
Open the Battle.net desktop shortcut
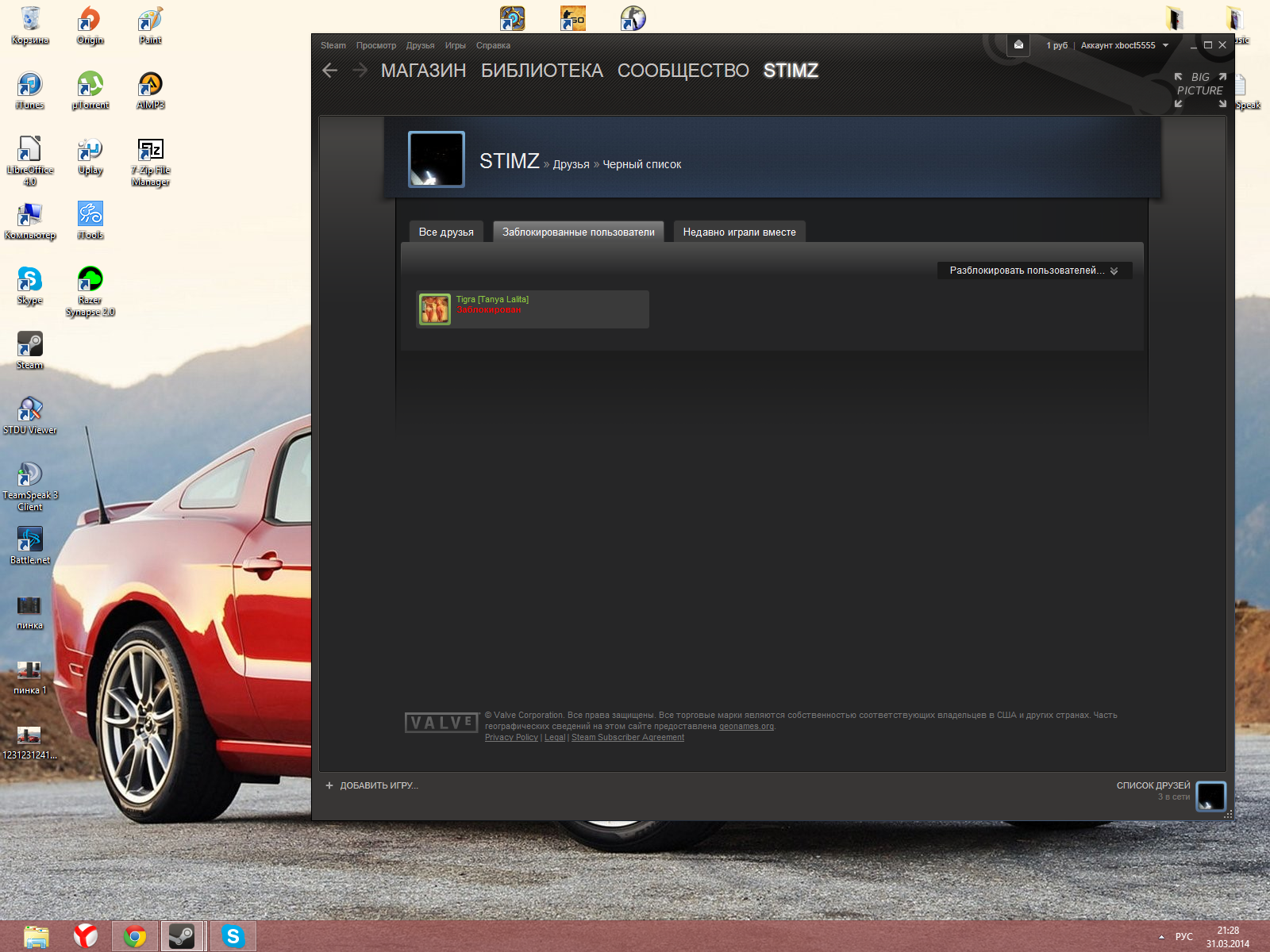[x=30, y=545]
